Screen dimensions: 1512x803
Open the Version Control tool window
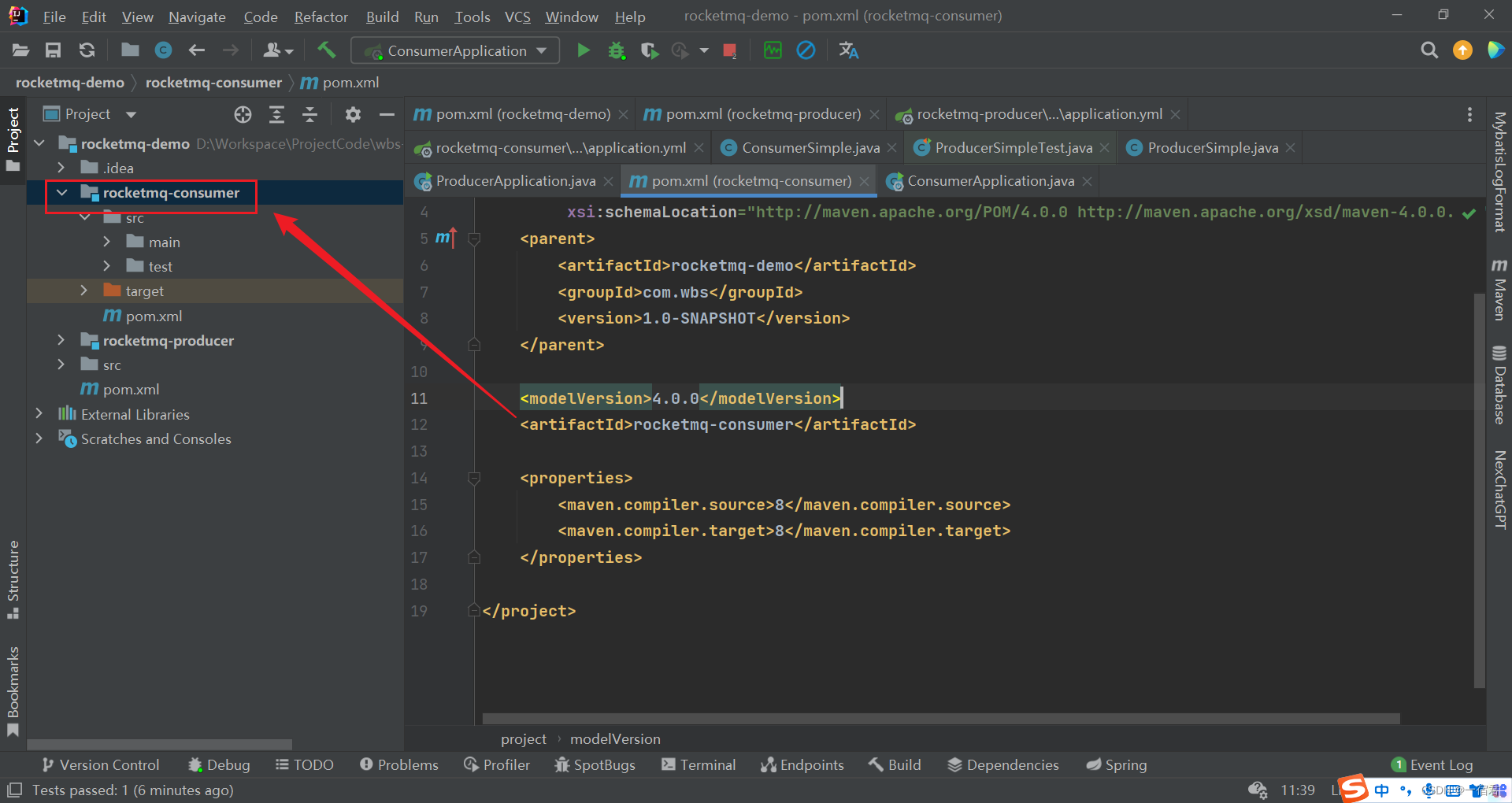101,764
